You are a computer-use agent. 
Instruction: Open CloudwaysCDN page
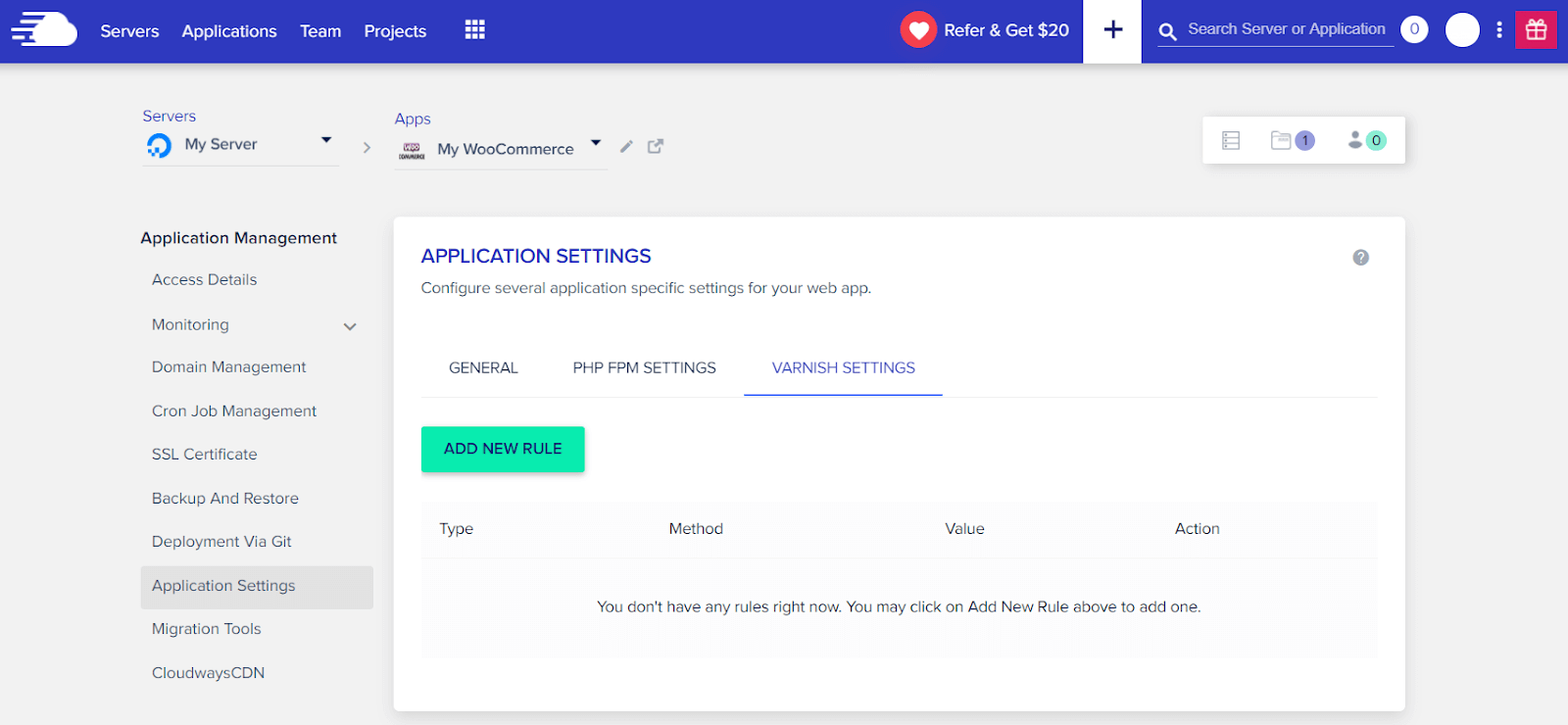click(208, 673)
